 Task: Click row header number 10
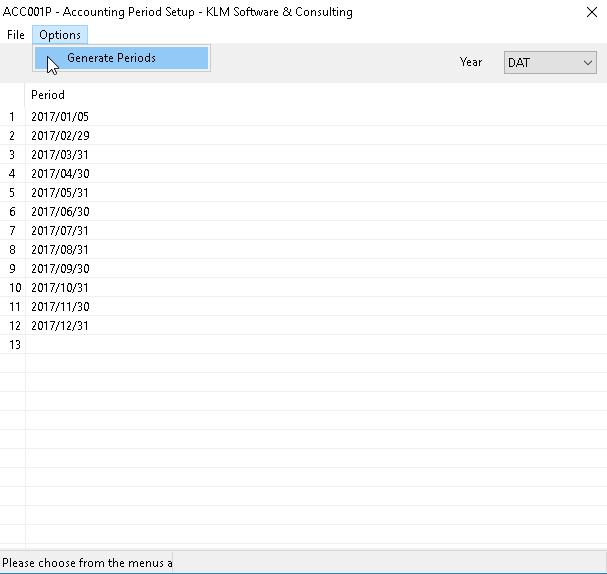(x=12, y=287)
